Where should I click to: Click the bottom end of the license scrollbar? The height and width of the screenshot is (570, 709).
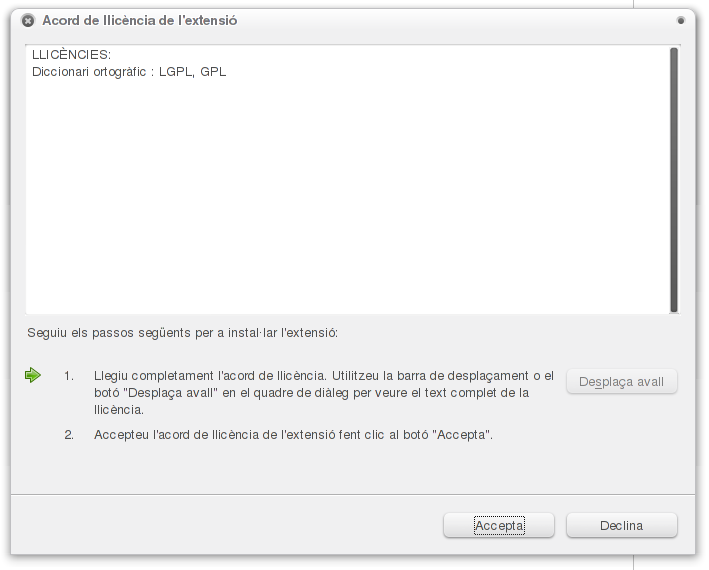tap(674, 308)
